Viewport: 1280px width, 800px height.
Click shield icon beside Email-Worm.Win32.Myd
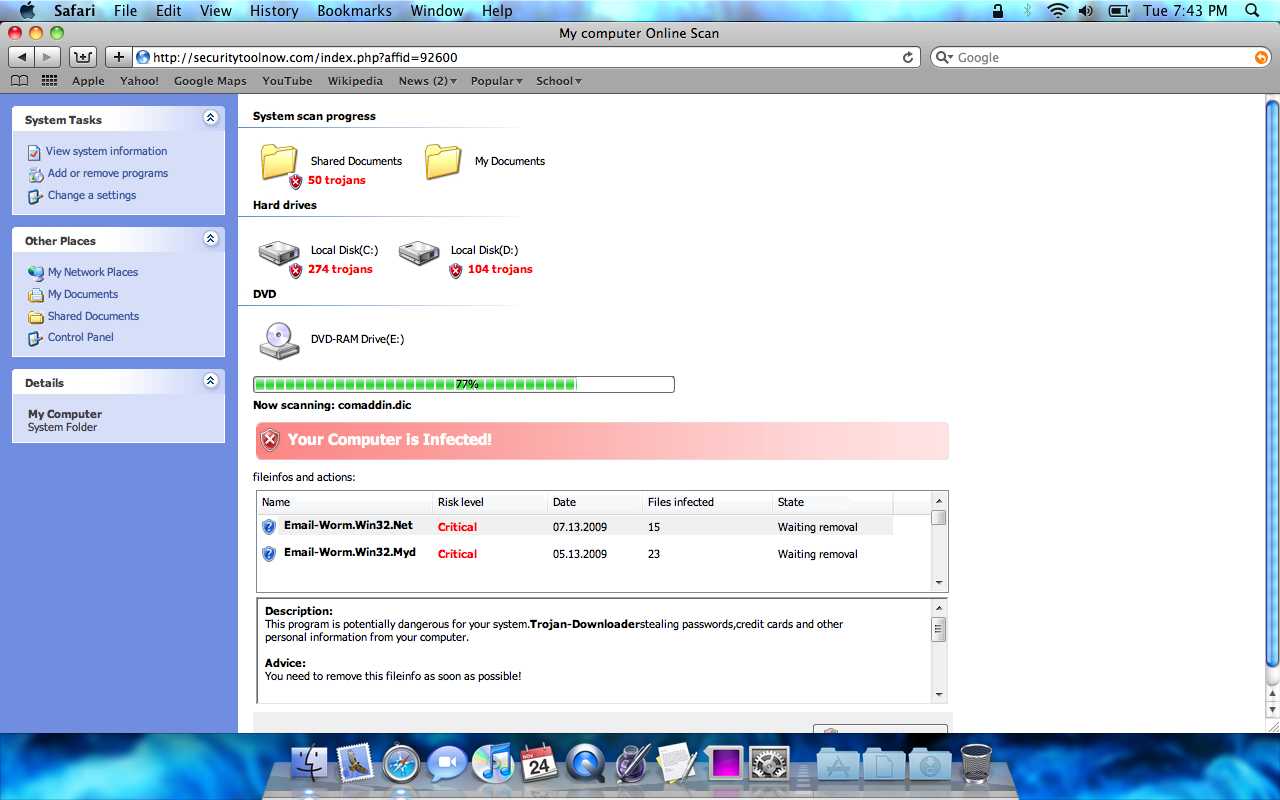(x=269, y=553)
